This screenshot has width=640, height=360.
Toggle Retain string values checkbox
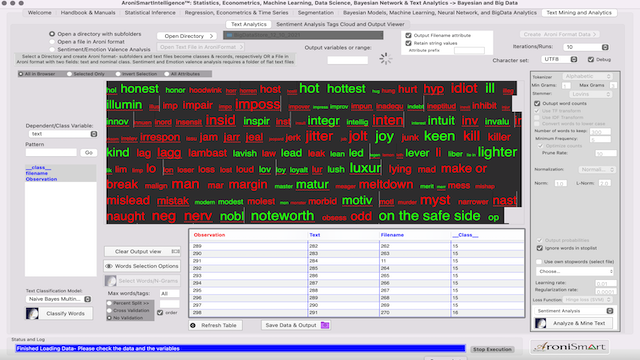408,43
